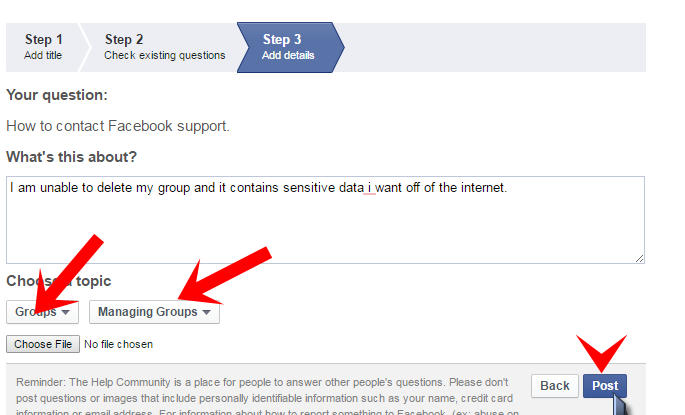Open the Groups topic dropdown
The width and height of the screenshot is (685, 415).
click(x=42, y=312)
